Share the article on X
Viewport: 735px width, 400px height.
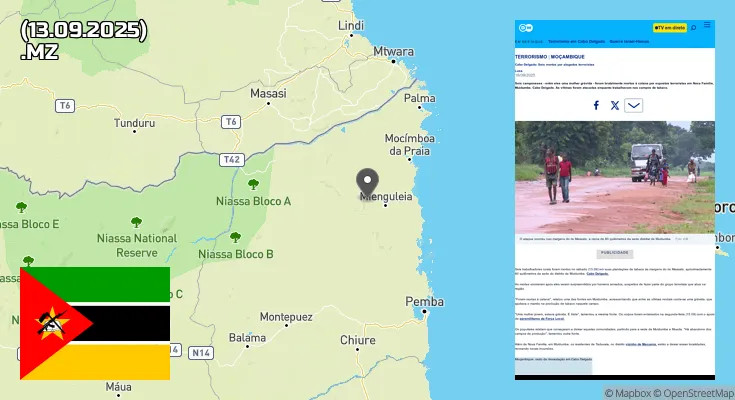(x=615, y=105)
